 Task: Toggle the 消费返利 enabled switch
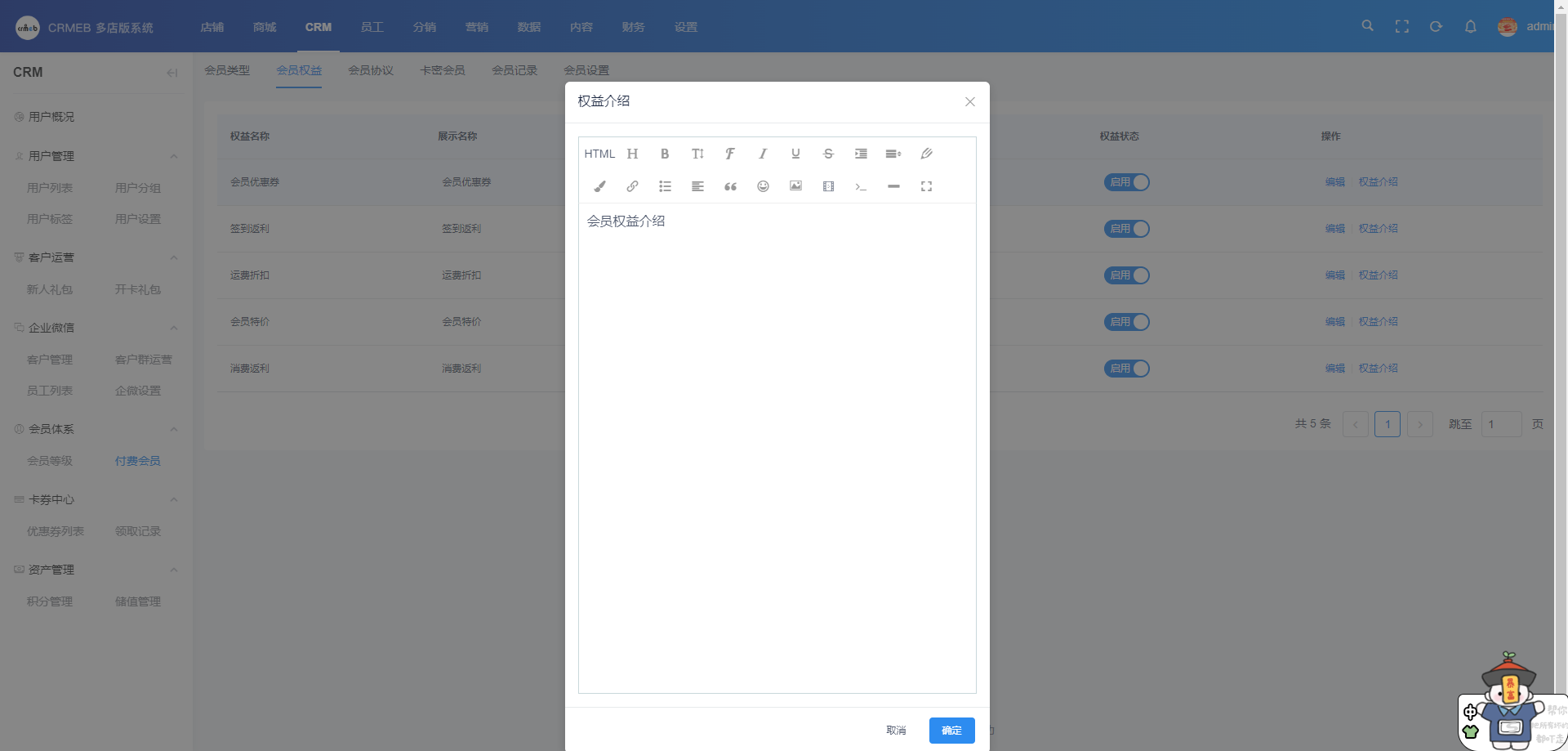pyautogui.click(x=1126, y=369)
